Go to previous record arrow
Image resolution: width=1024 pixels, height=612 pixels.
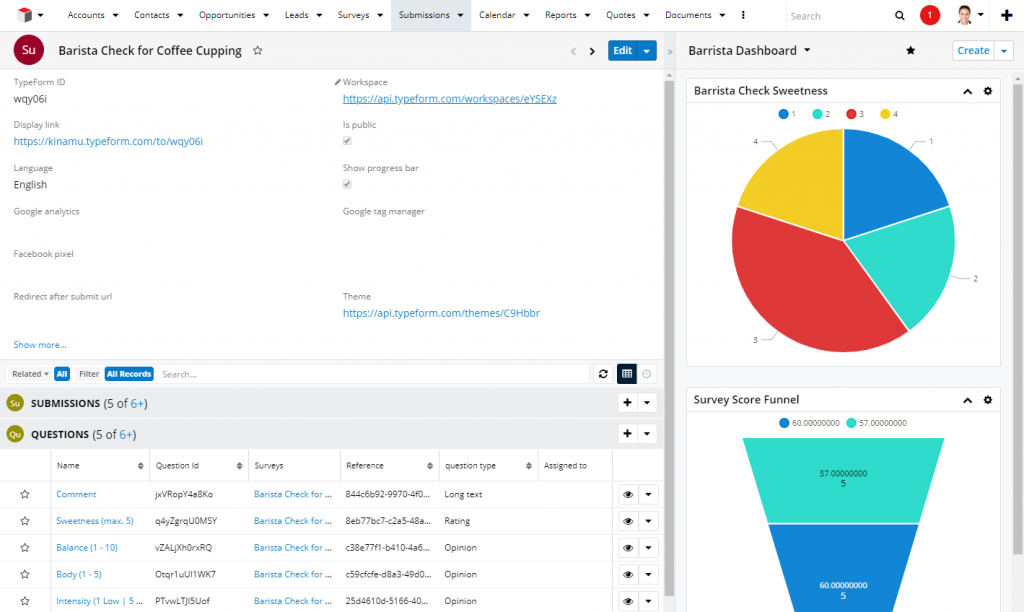coord(573,51)
